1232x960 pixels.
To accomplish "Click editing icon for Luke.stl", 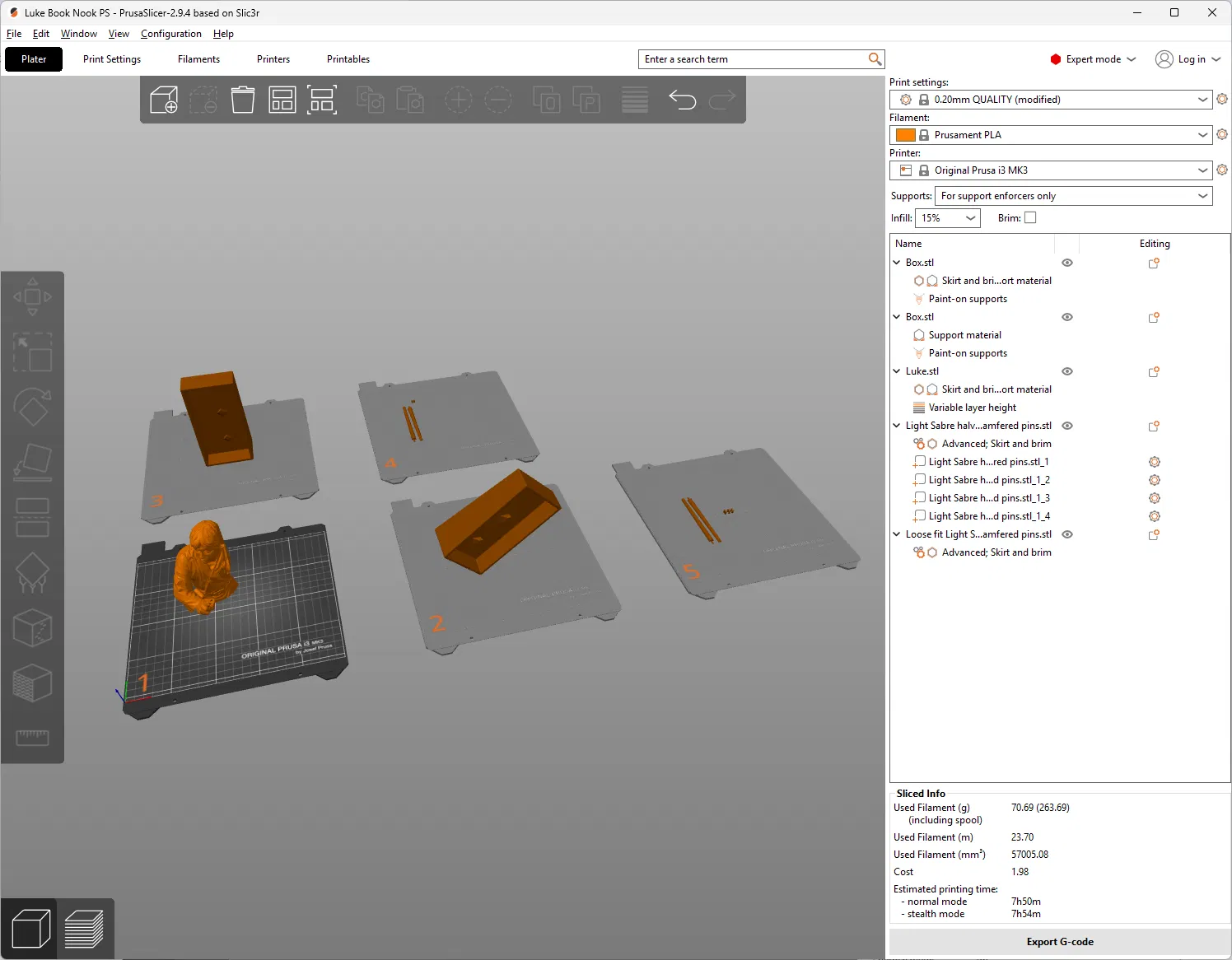I will 1155,371.
